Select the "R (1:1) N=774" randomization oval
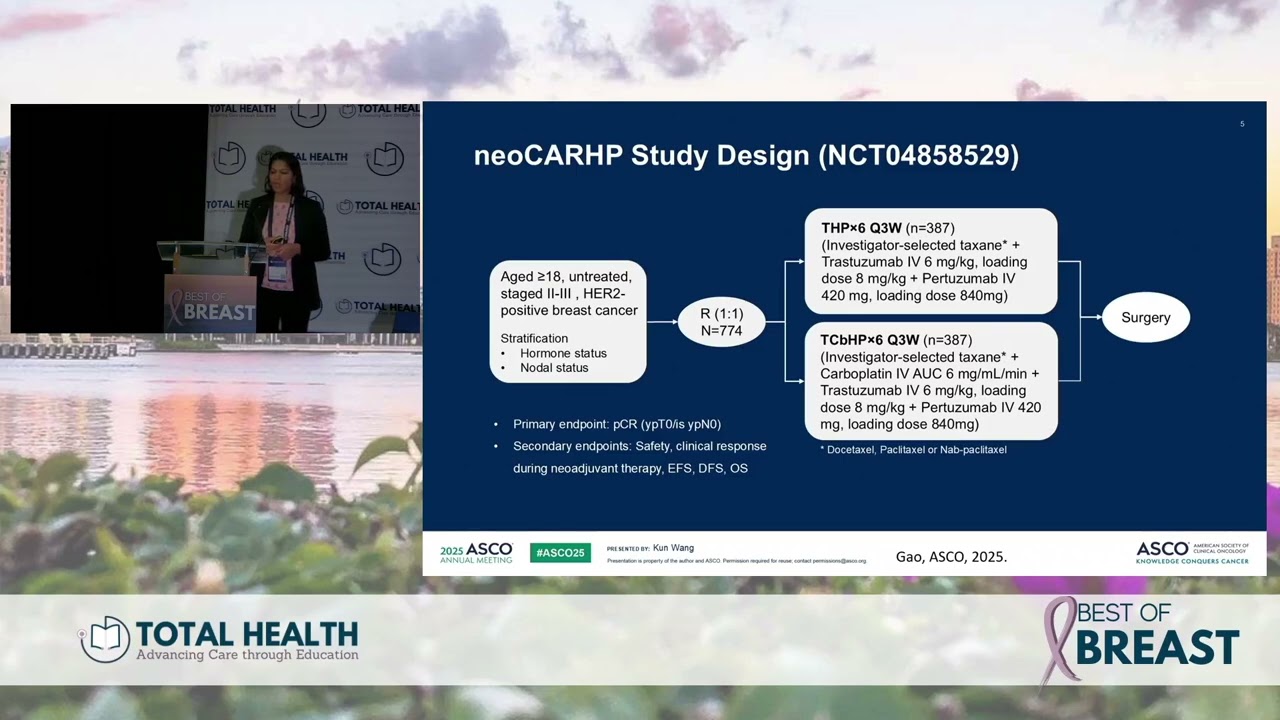 coord(720,322)
